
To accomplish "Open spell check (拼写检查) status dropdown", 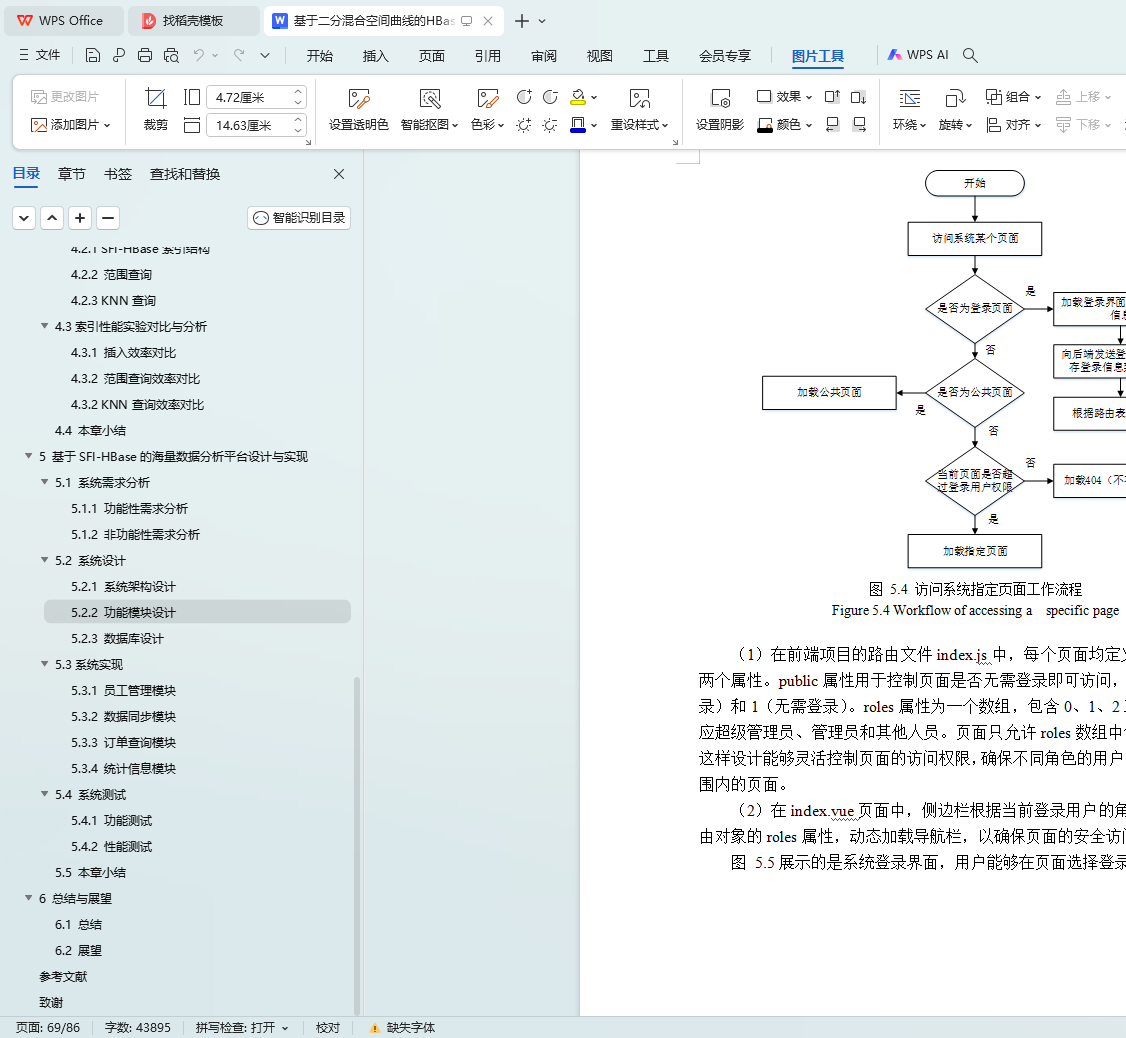I will pyautogui.click(x=242, y=1027).
